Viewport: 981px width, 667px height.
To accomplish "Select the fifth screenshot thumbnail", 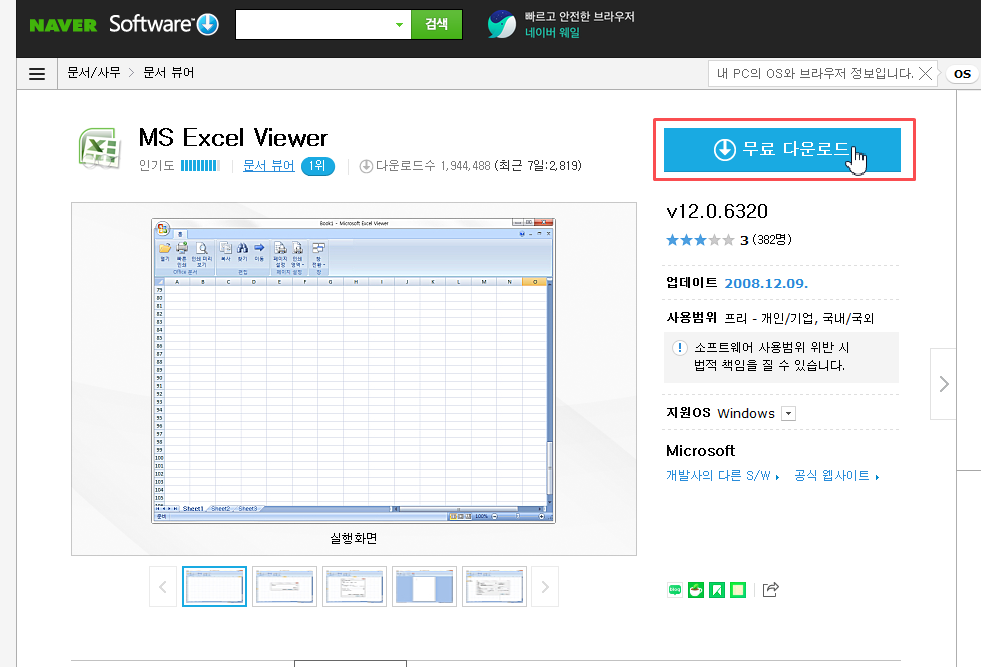I will point(494,587).
